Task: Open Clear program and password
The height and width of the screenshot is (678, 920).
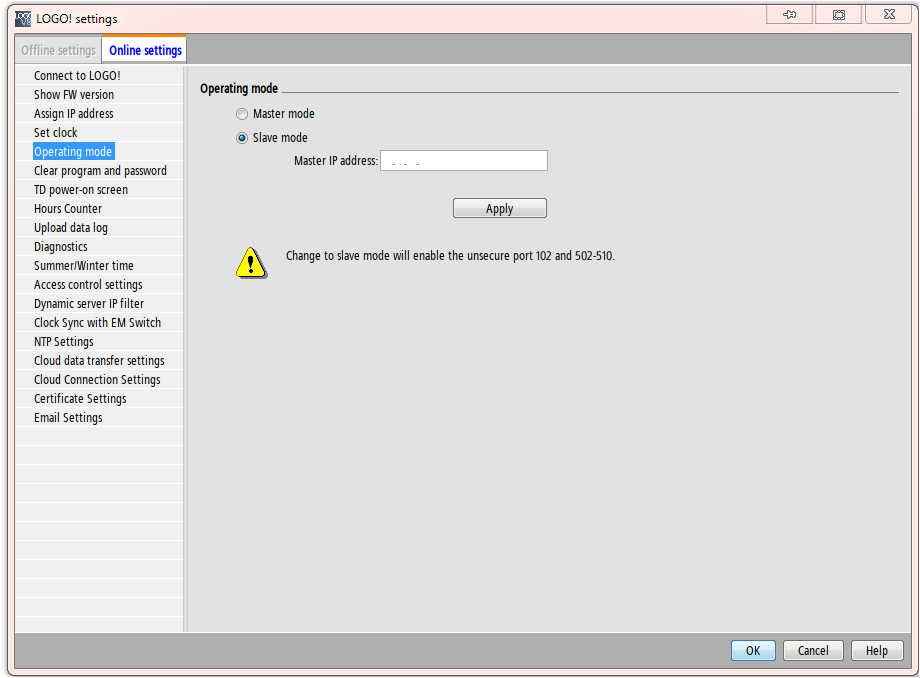Action: pos(100,171)
